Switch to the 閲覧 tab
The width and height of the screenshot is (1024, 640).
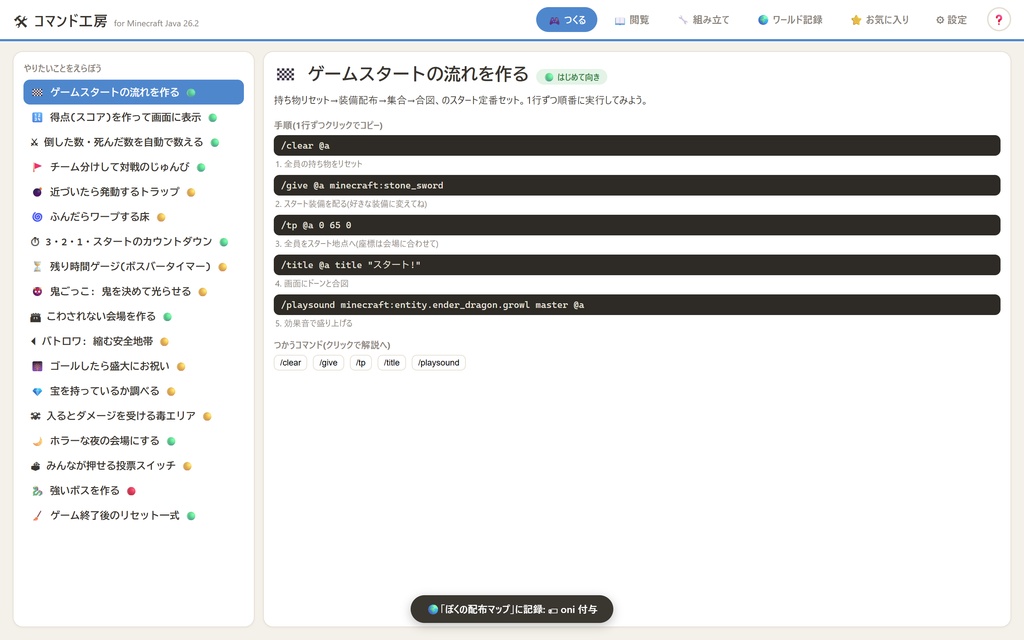(x=632, y=20)
